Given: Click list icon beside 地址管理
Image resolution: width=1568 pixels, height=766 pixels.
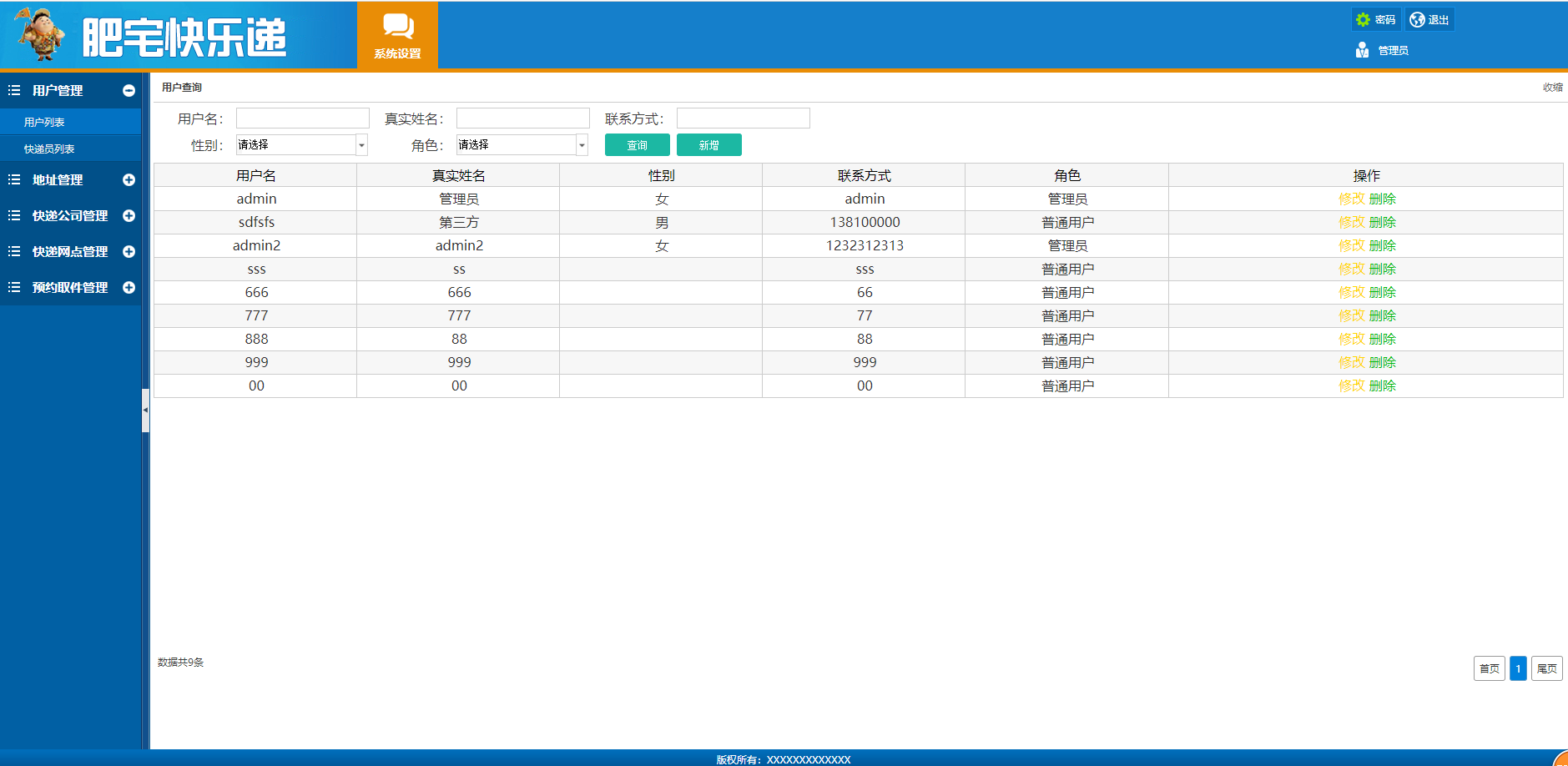Looking at the screenshot, I should click(x=14, y=179).
